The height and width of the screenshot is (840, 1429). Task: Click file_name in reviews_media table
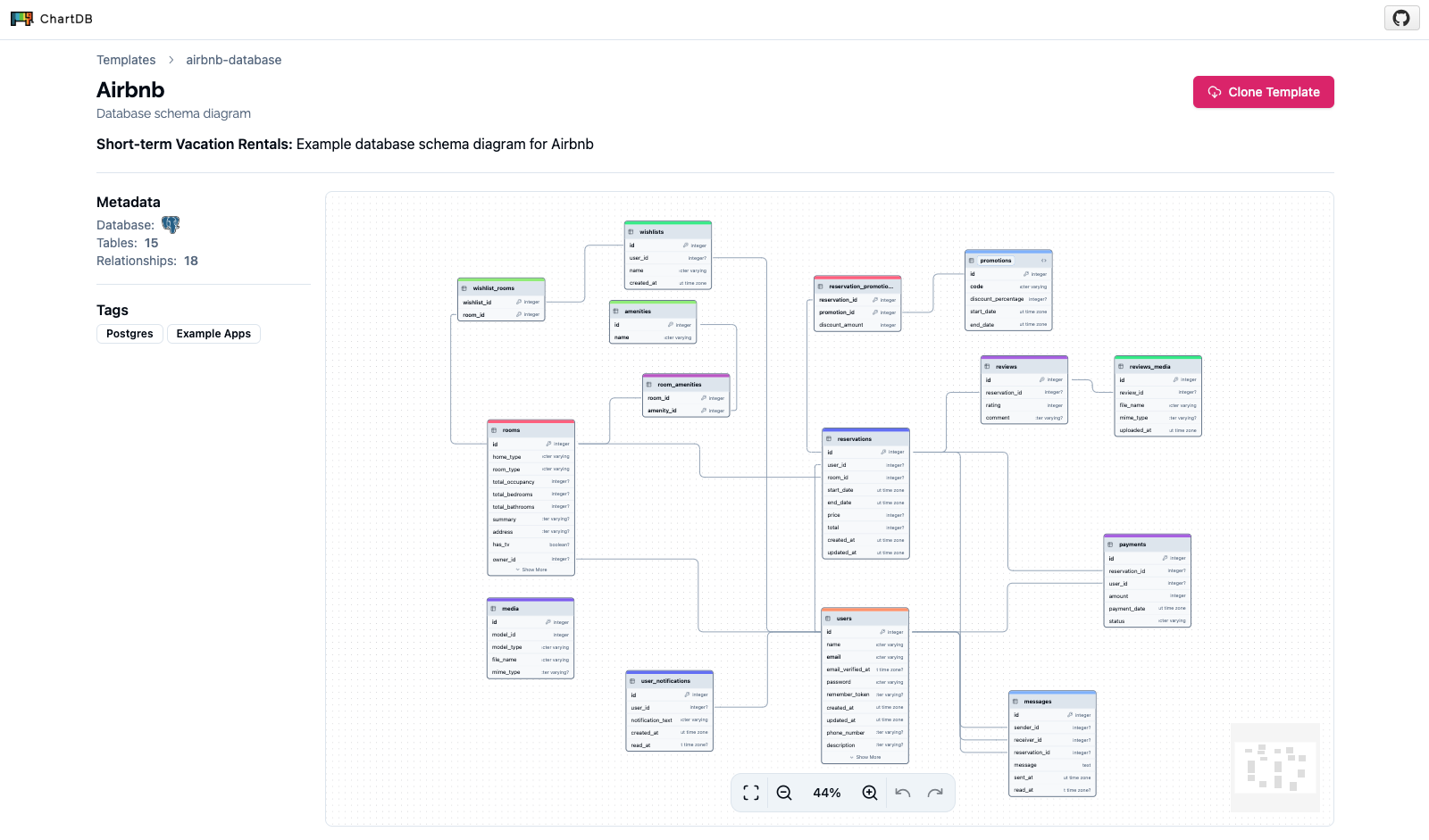click(1157, 405)
